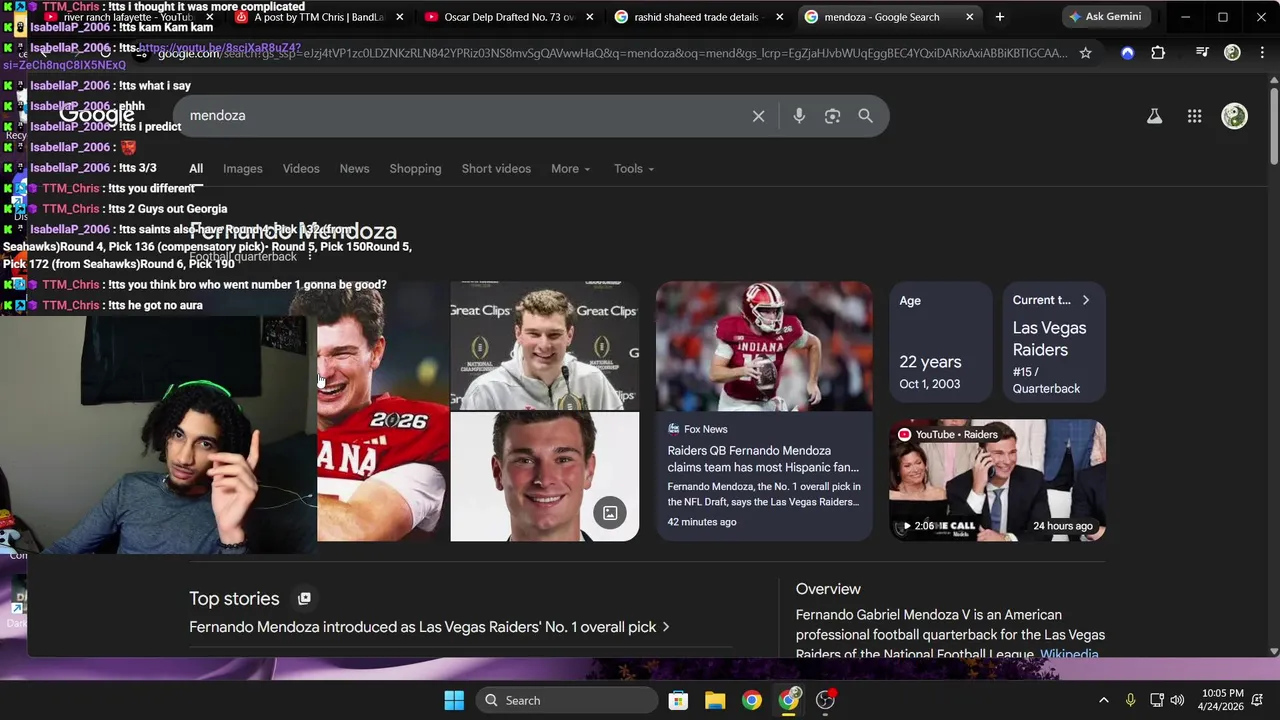
Task: Expand the More filters dropdown
Action: pyautogui.click(x=570, y=169)
